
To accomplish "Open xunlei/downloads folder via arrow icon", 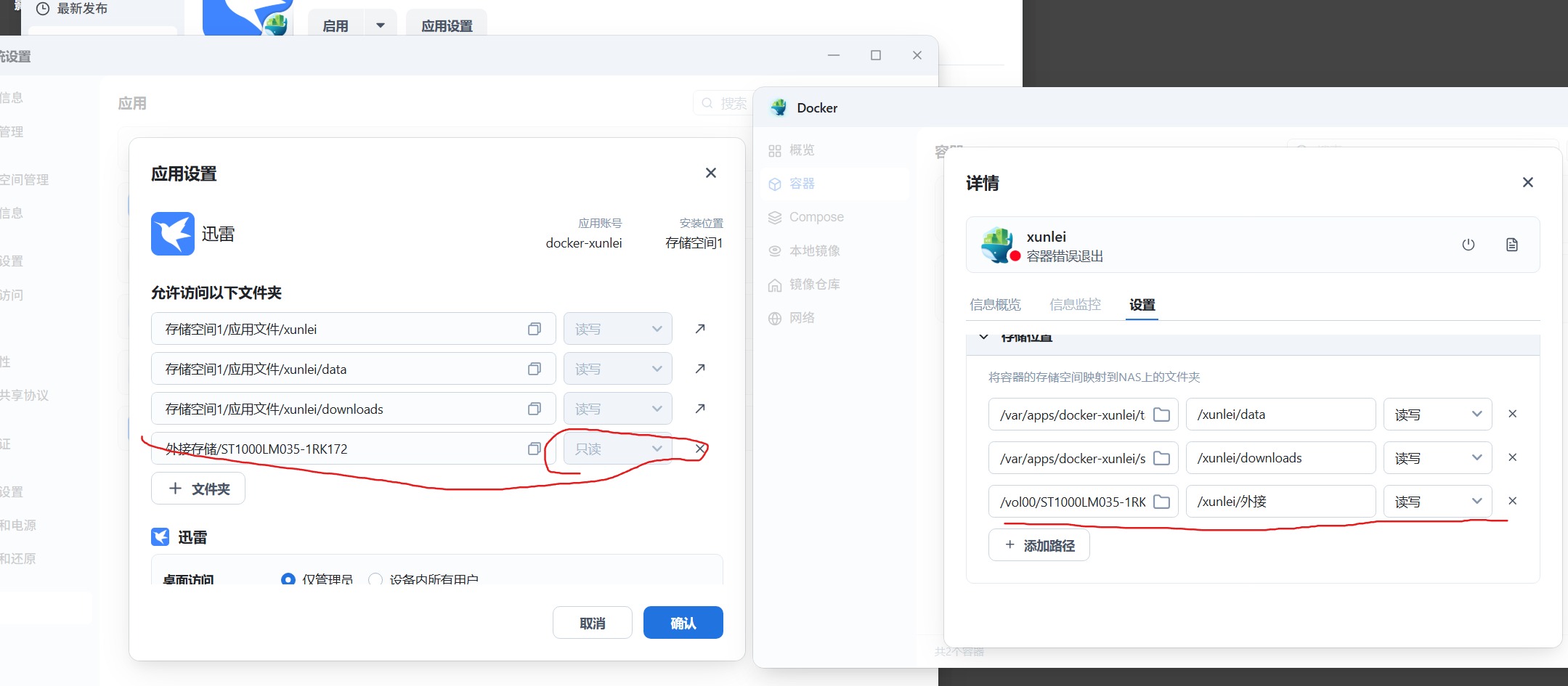I will click(700, 409).
